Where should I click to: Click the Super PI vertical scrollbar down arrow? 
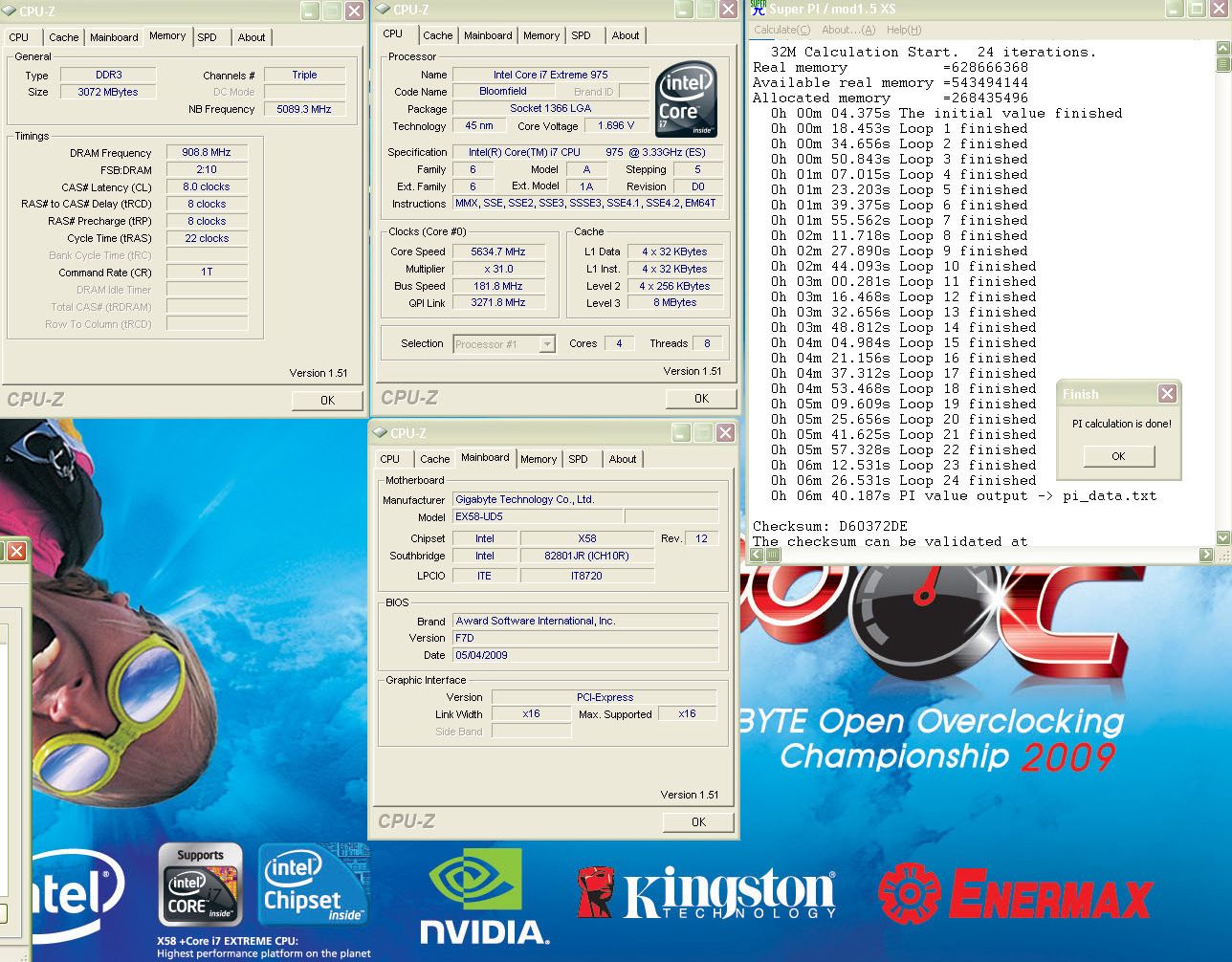click(1223, 537)
